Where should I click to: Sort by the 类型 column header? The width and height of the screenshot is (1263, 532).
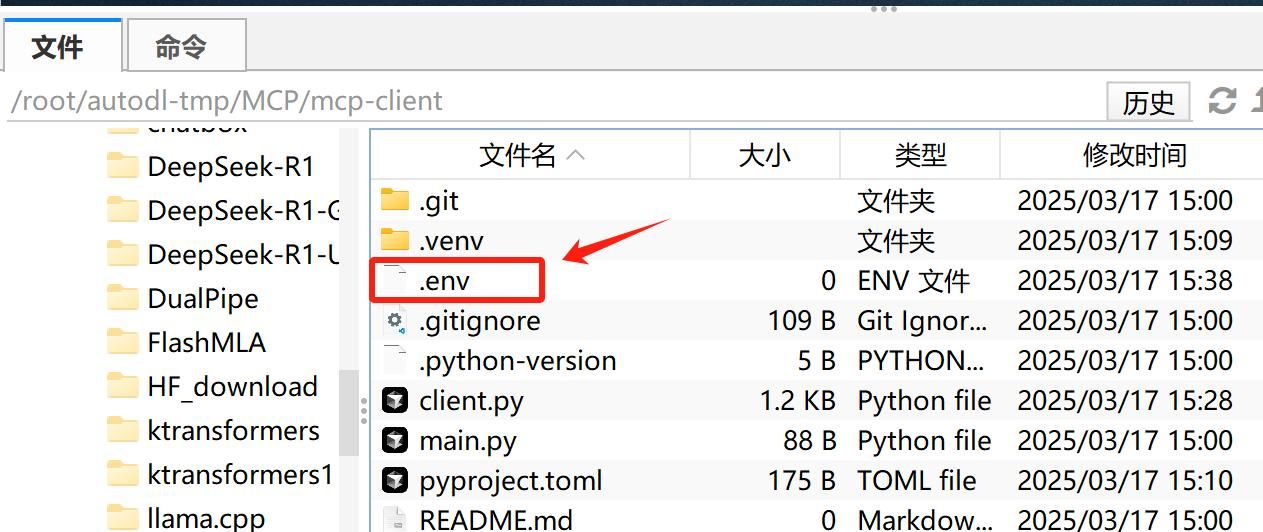click(920, 155)
